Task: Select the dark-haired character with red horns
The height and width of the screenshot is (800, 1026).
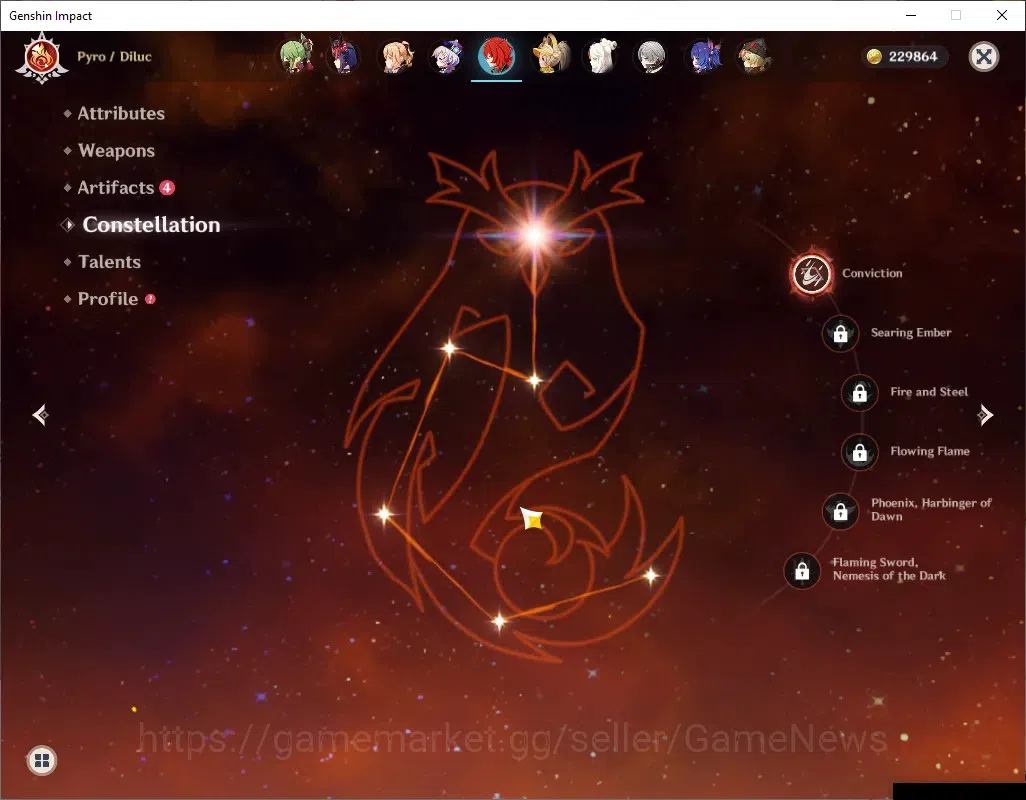Action: pyautogui.click(x=344, y=56)
